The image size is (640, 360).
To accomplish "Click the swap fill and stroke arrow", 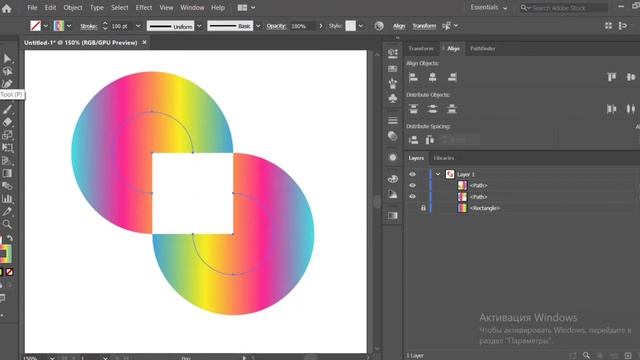I will coord(10,238).
